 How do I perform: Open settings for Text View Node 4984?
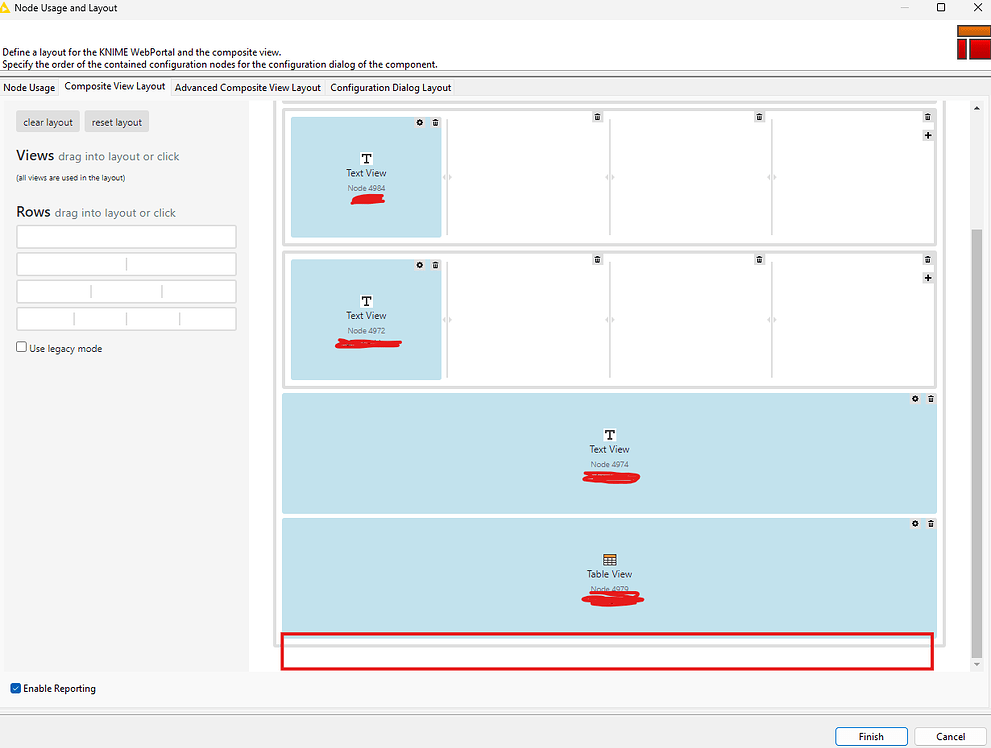(x=419, y=122)
